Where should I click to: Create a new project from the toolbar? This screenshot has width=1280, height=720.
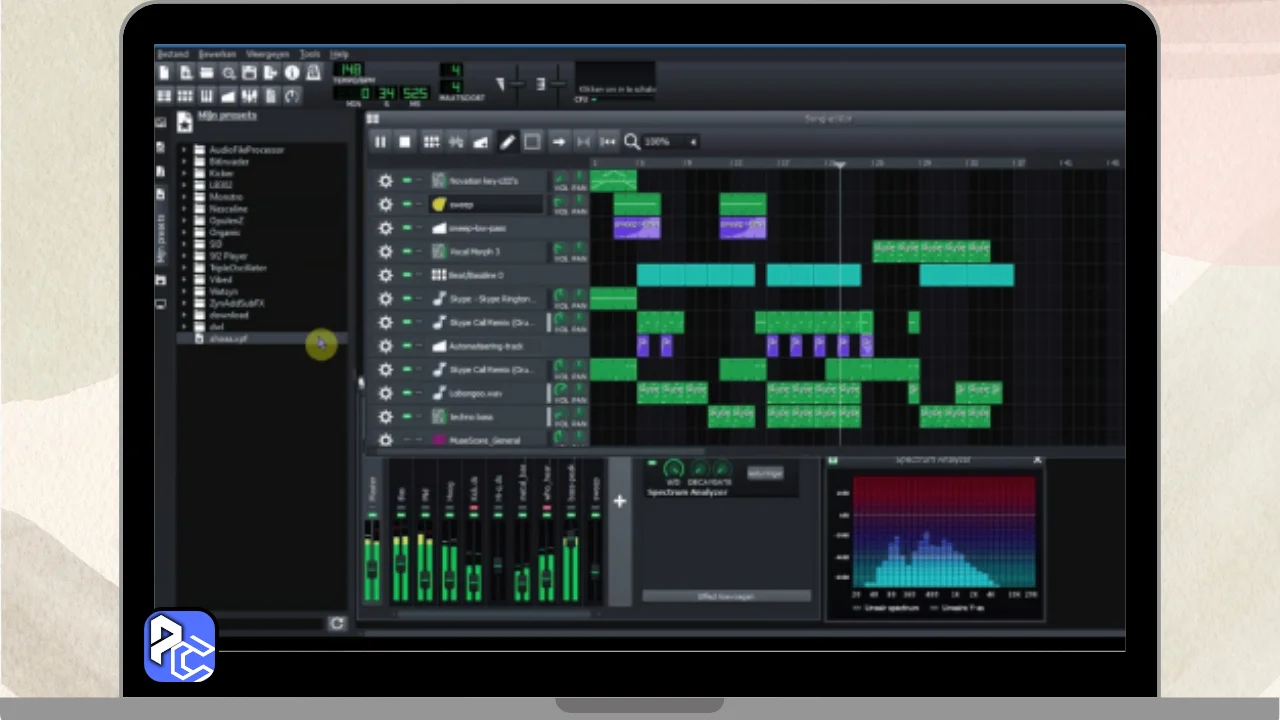[x=165, y=73]
